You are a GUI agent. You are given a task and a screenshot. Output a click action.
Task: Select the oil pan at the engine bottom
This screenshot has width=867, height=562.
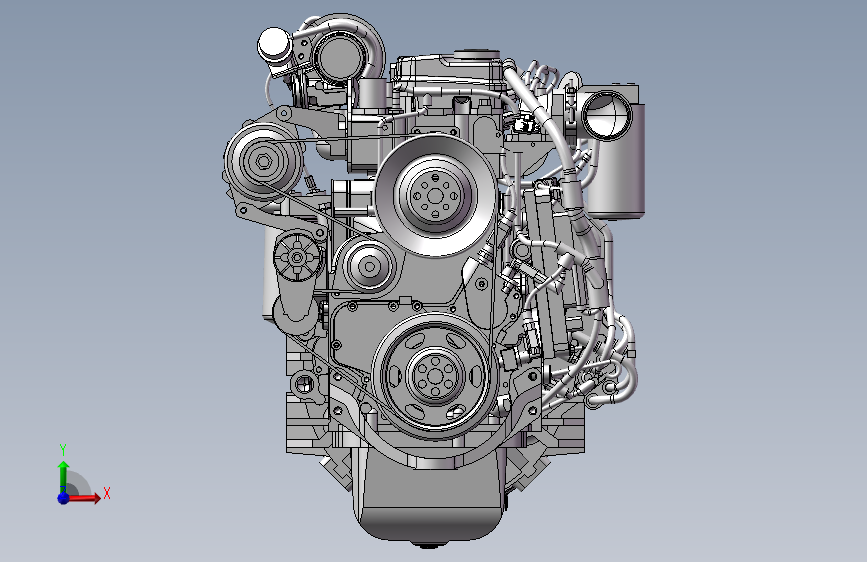tap(430, 495)
